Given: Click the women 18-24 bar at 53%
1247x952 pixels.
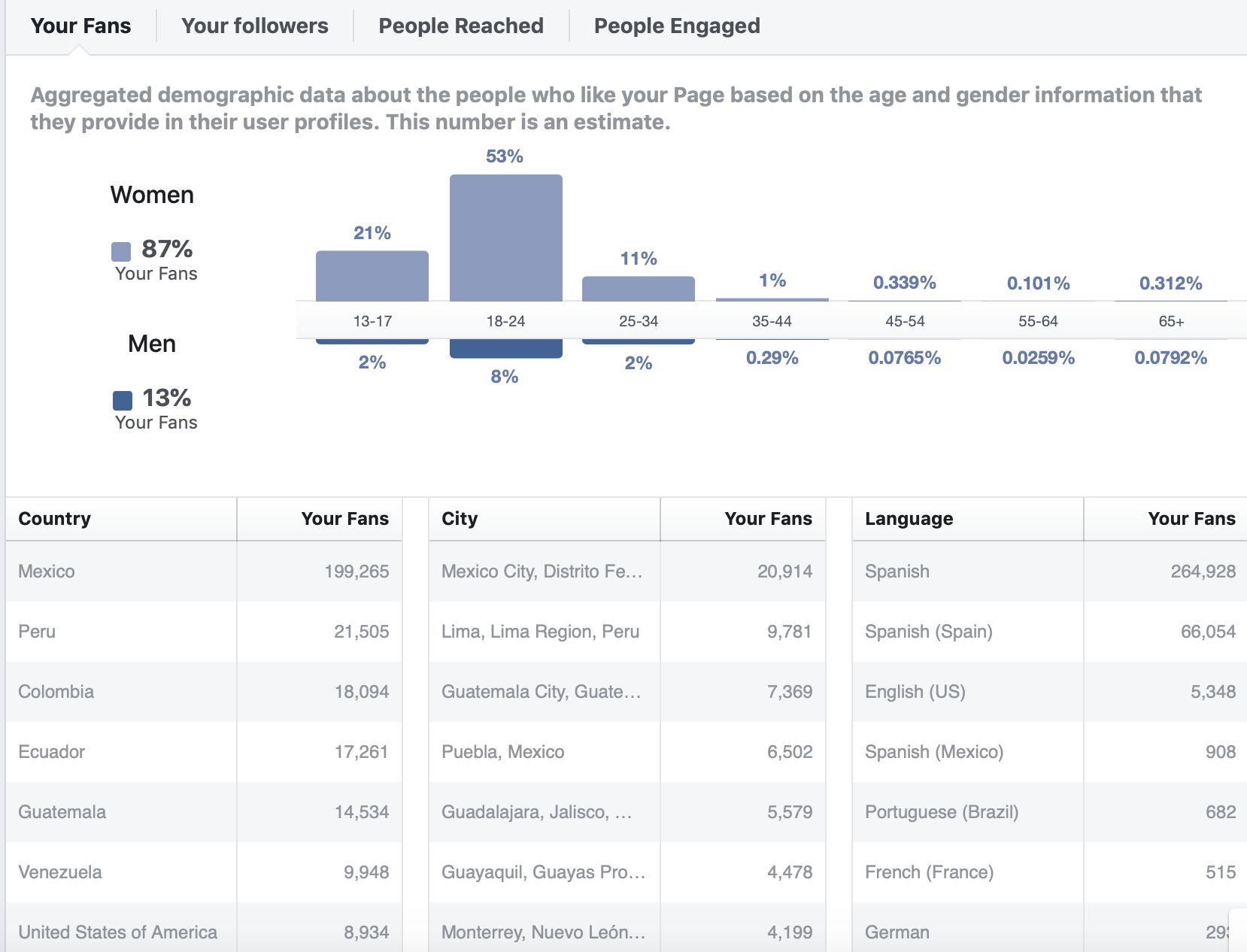Looking at the screenshot, I should (506, 238).
